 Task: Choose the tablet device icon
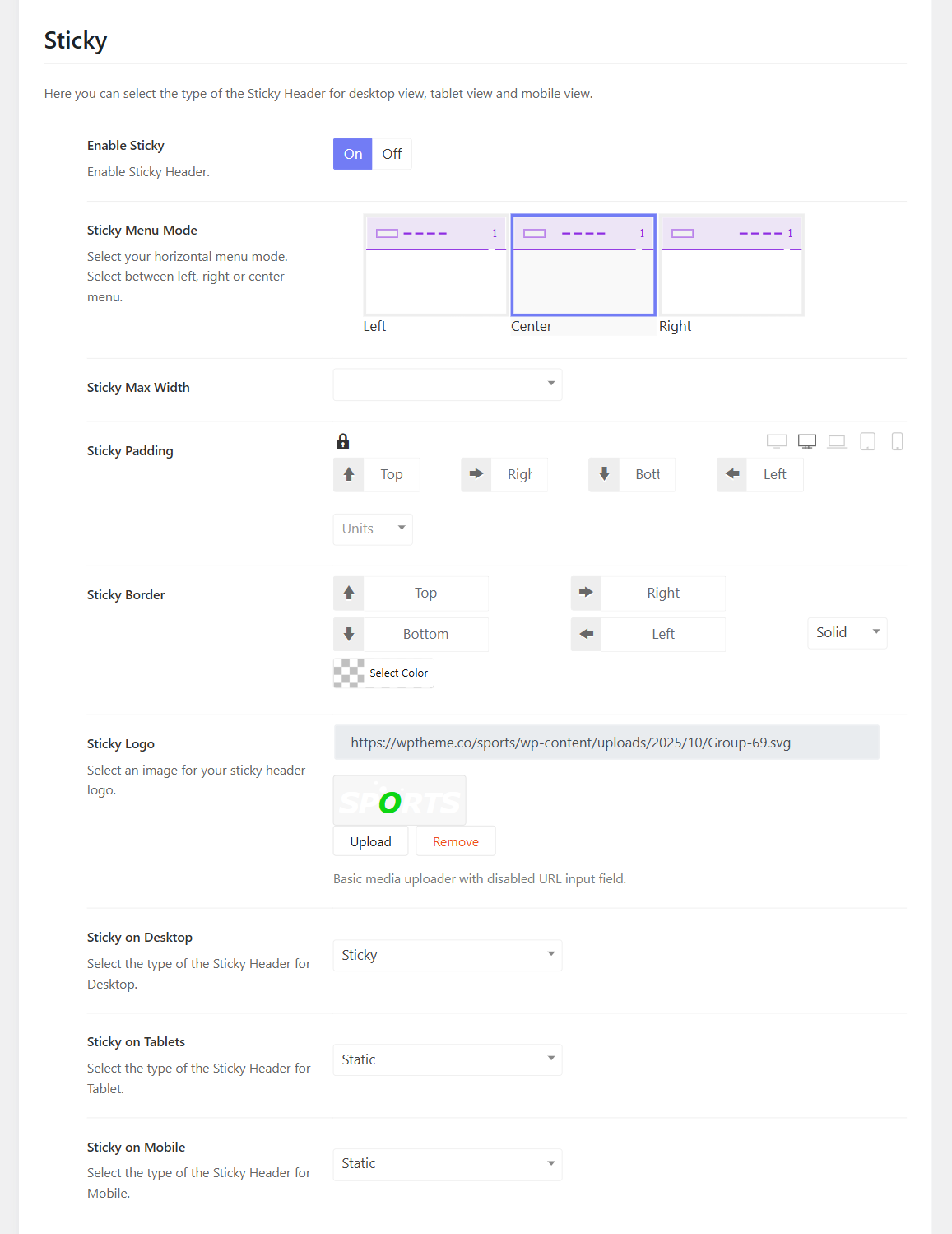pyautogui.click(x=866, y=440)
